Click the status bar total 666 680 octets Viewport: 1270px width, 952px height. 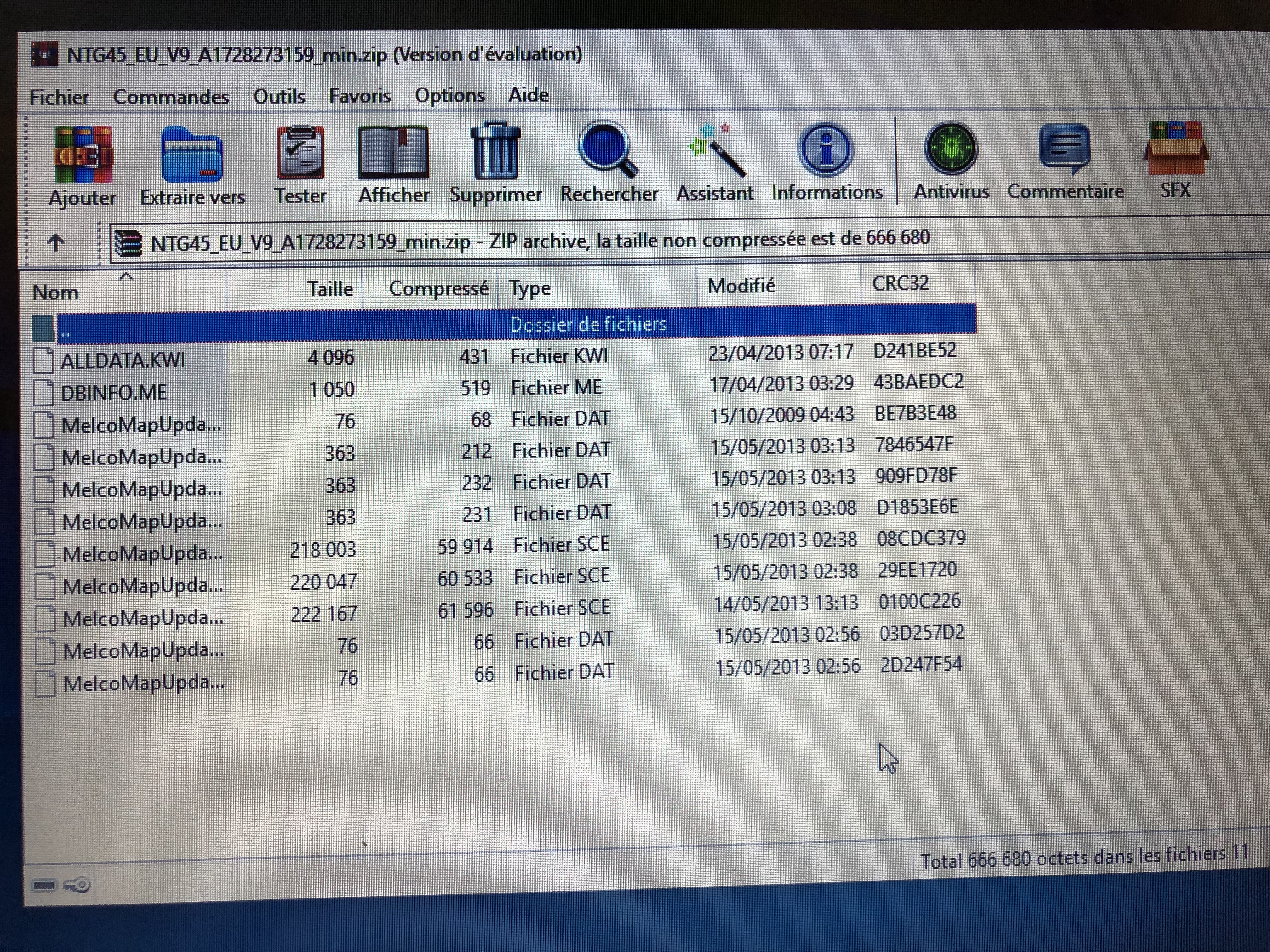click(x=1084, y=857)
